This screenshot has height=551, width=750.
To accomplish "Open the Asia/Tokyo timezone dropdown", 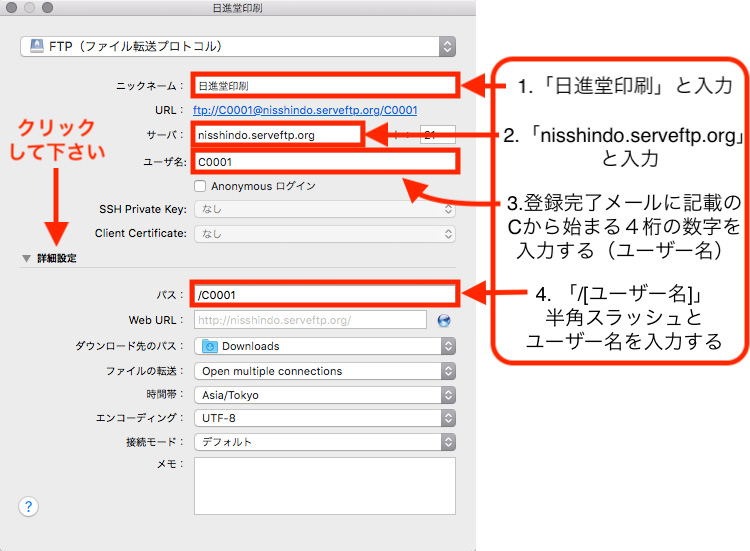I will point(325,395).
